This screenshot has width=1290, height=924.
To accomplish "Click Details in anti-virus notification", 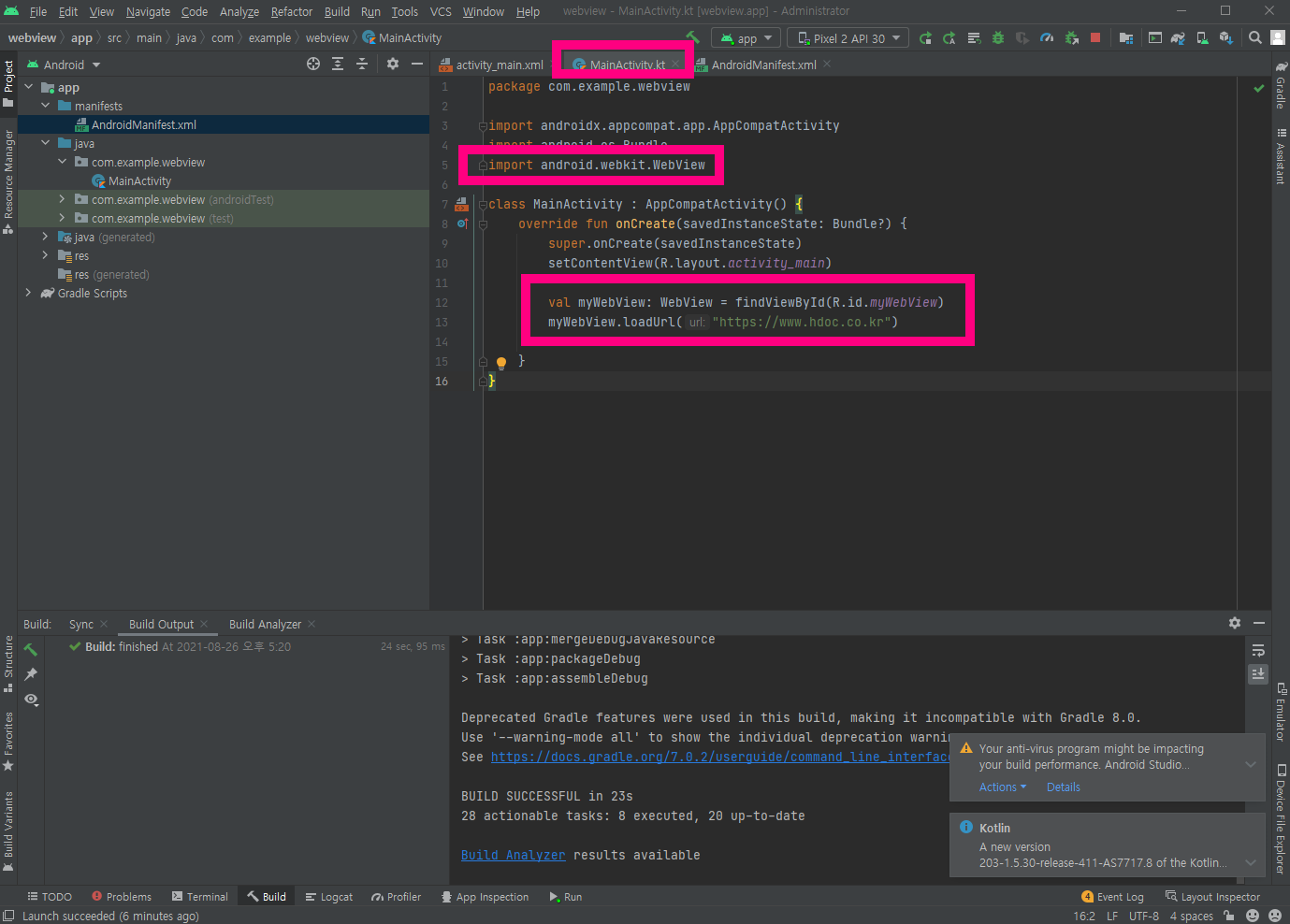I will click(1063, 787).
